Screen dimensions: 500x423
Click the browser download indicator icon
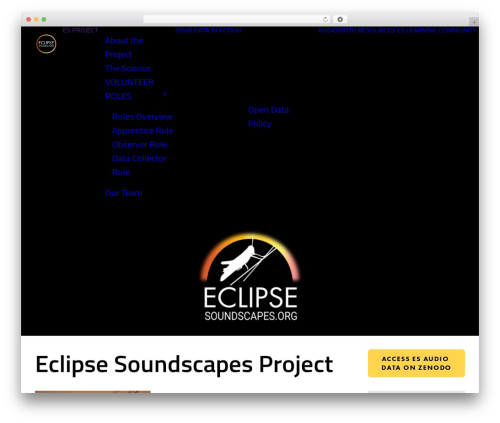tap(340, 19)
